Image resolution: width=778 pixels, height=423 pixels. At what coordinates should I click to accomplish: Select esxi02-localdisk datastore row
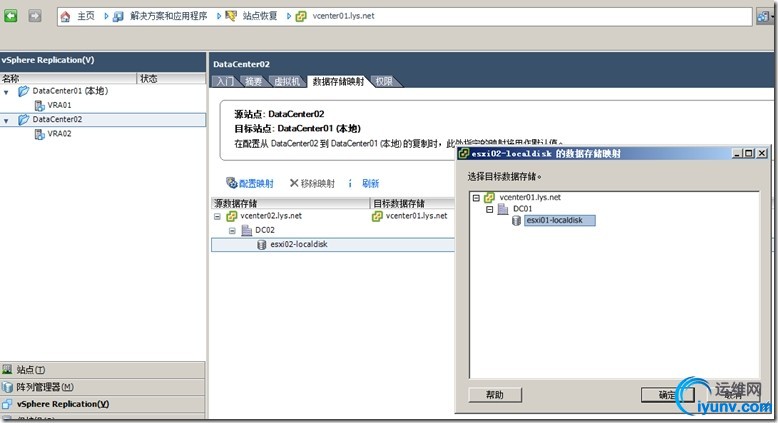(332, 244)
